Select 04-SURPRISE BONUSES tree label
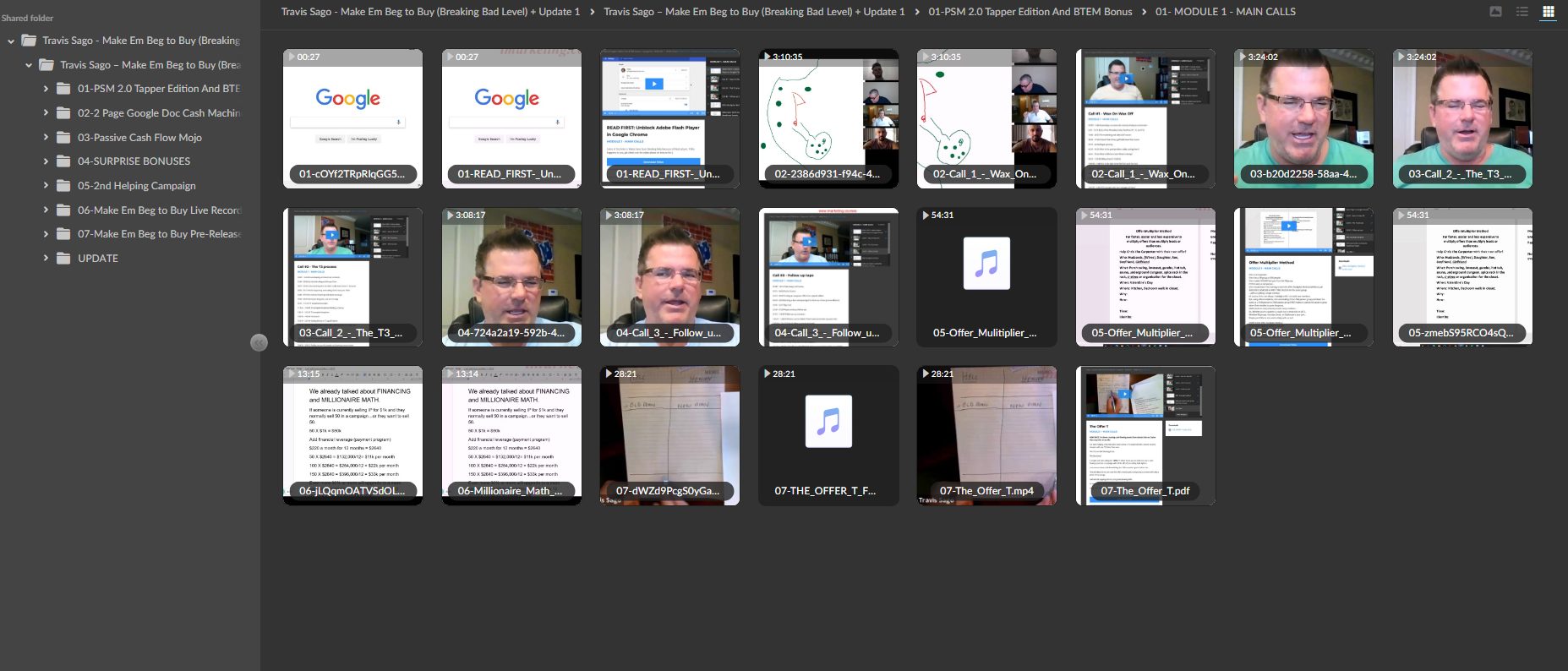Image resolution: width=1568 pixels, height=671 pixels. (134, 161)
